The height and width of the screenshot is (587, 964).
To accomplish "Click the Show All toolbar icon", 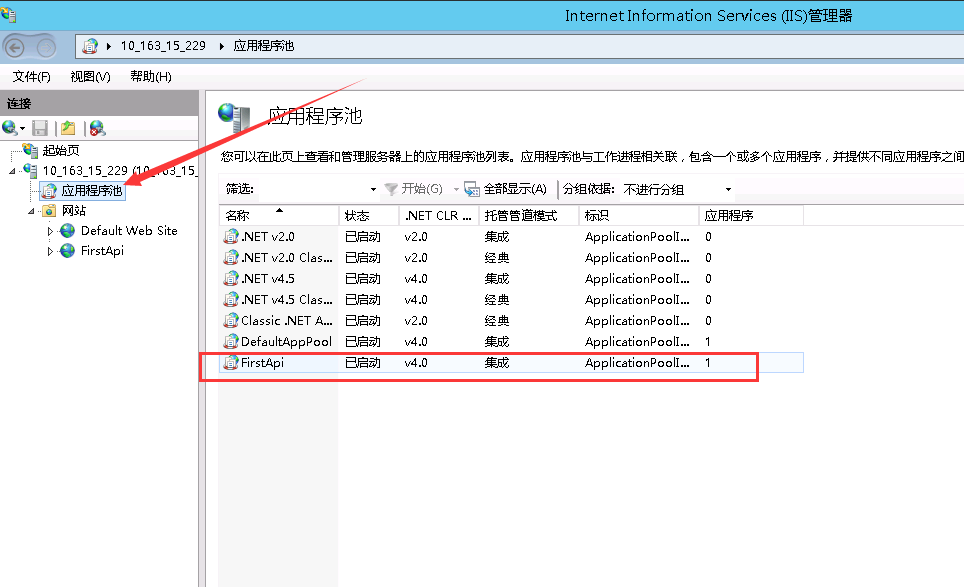I will [x=472, y=189].
